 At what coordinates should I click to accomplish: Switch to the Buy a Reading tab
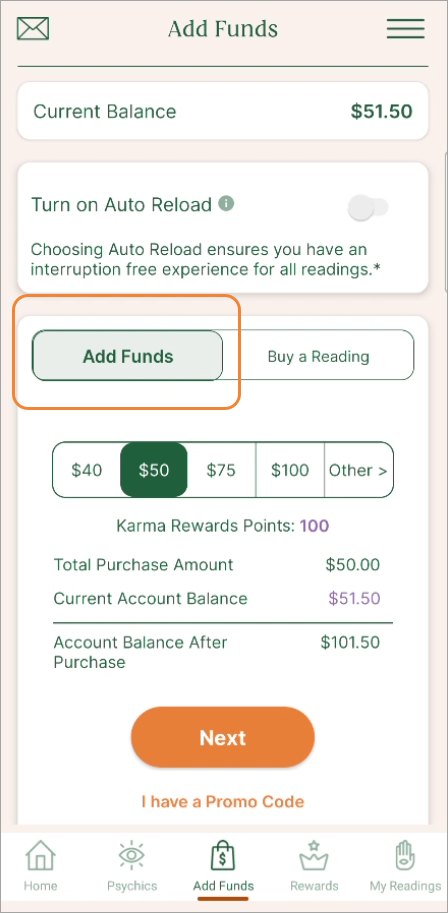tap(319, 356)
